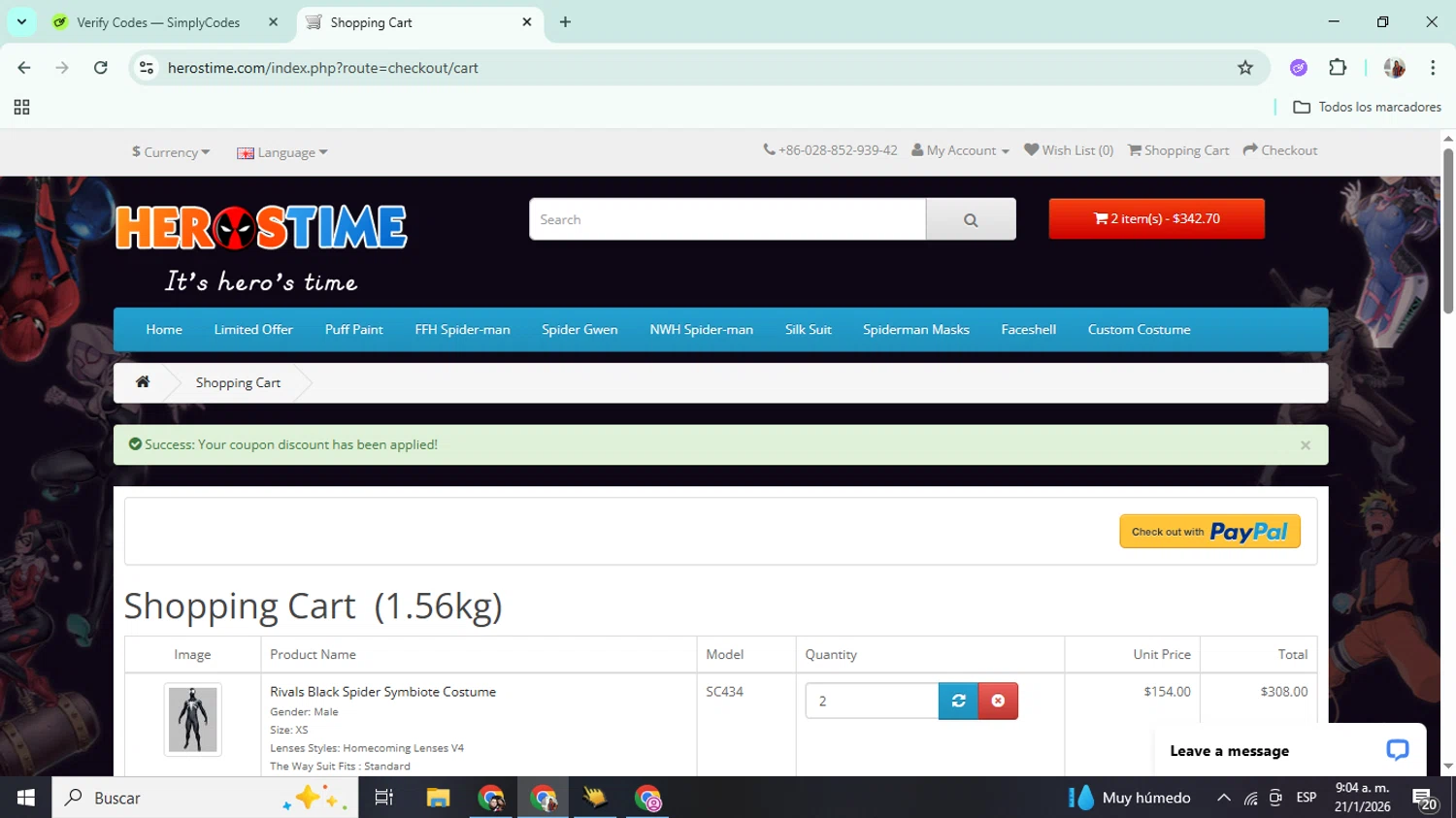Open the Language dropdown
This screenshot has height=818, width=1456.
point(282,152)
